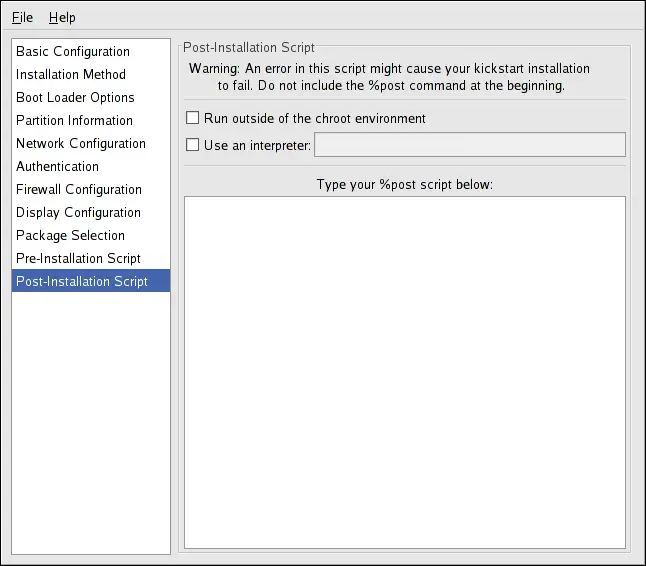
Task: Select Partition Information in the list
Action: 74,120
